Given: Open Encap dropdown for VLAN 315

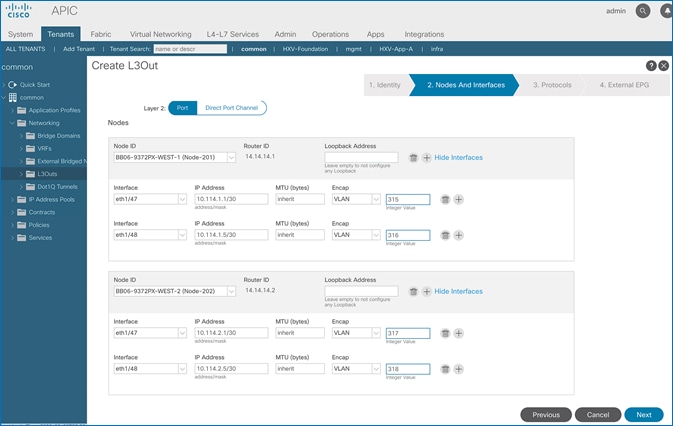Looking at the screenshot, I should pyautogui.click(x=376, y=199).
